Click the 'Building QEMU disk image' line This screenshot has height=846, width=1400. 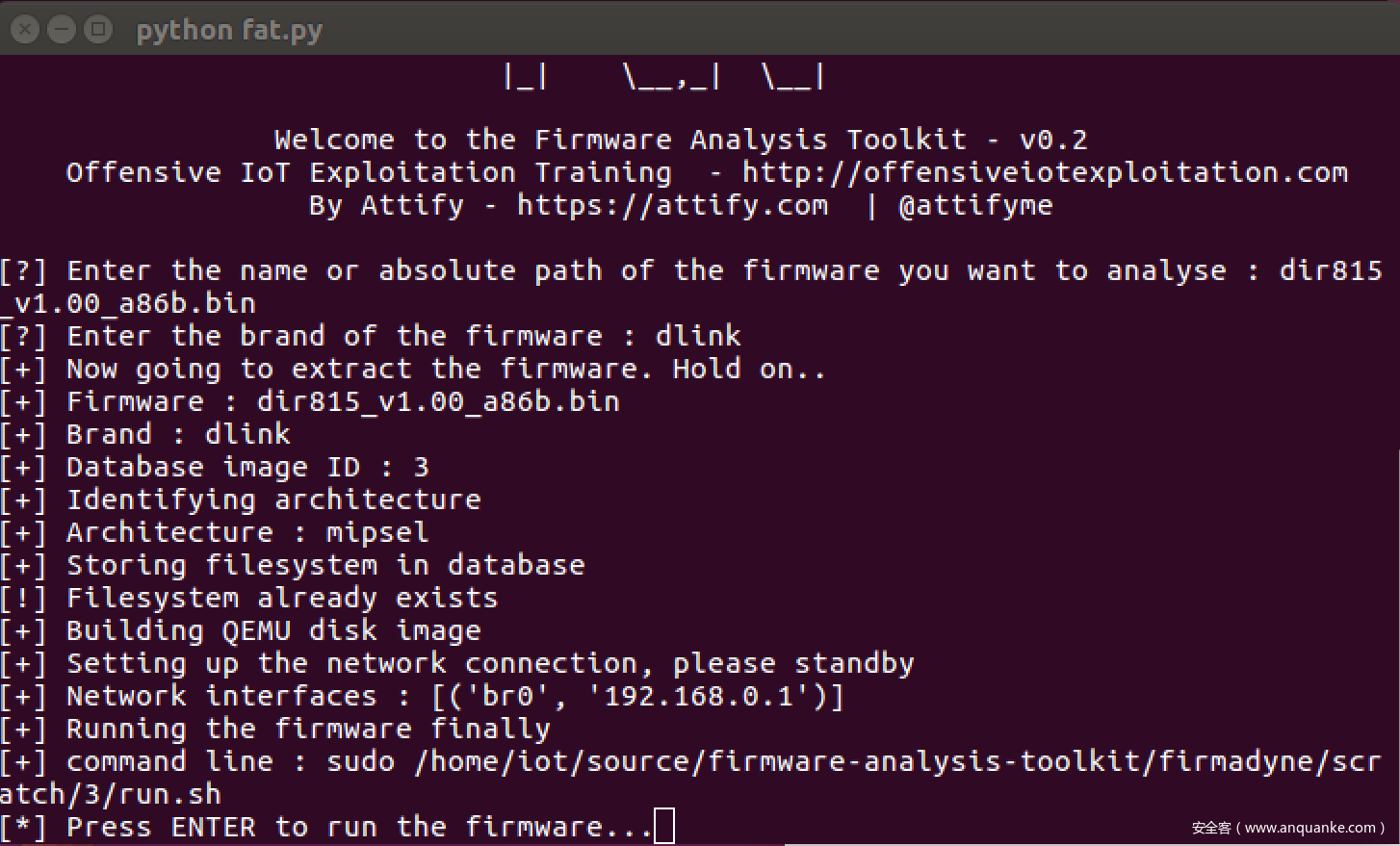[273, 630]
